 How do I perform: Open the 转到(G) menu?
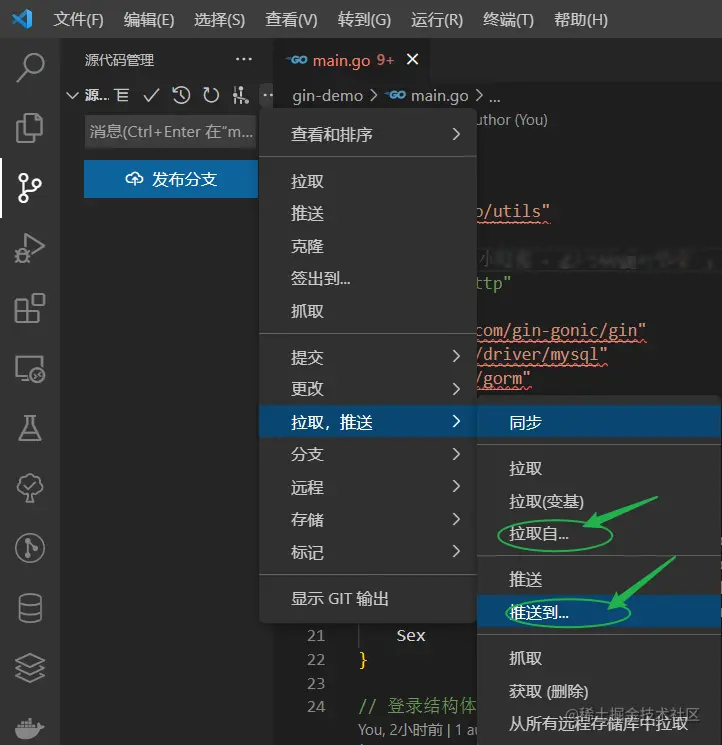(364, 19)
